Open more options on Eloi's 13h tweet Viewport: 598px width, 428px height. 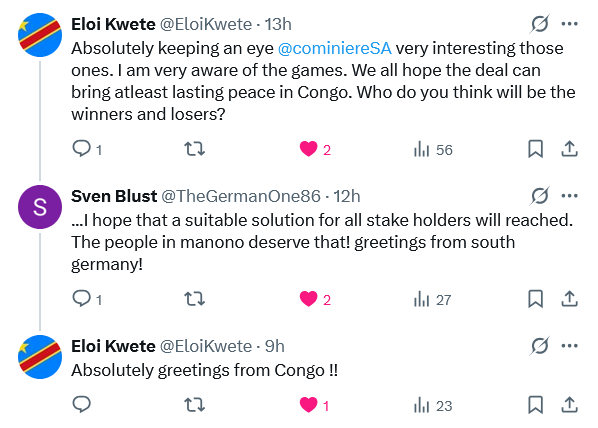(x=569, y=24)
